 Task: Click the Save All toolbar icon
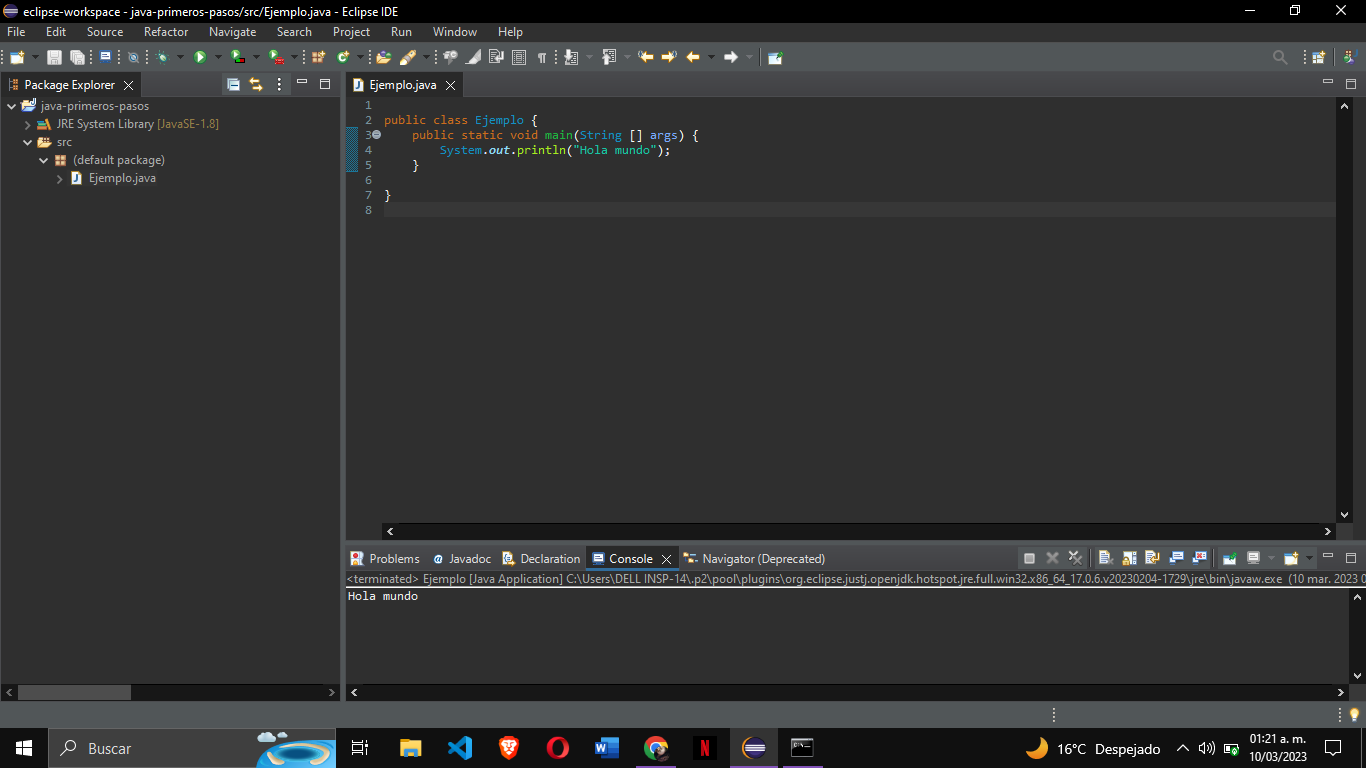(77, 57)
